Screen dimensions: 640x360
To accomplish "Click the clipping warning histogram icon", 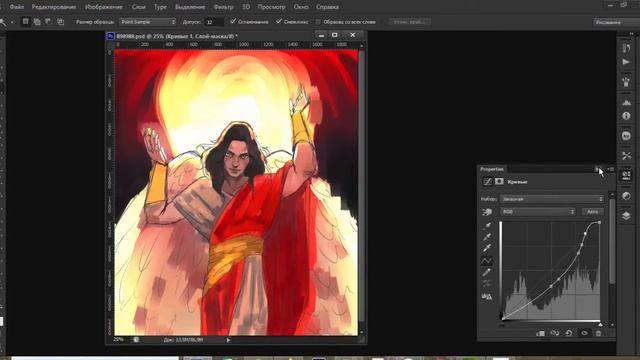I will point(487,296).
